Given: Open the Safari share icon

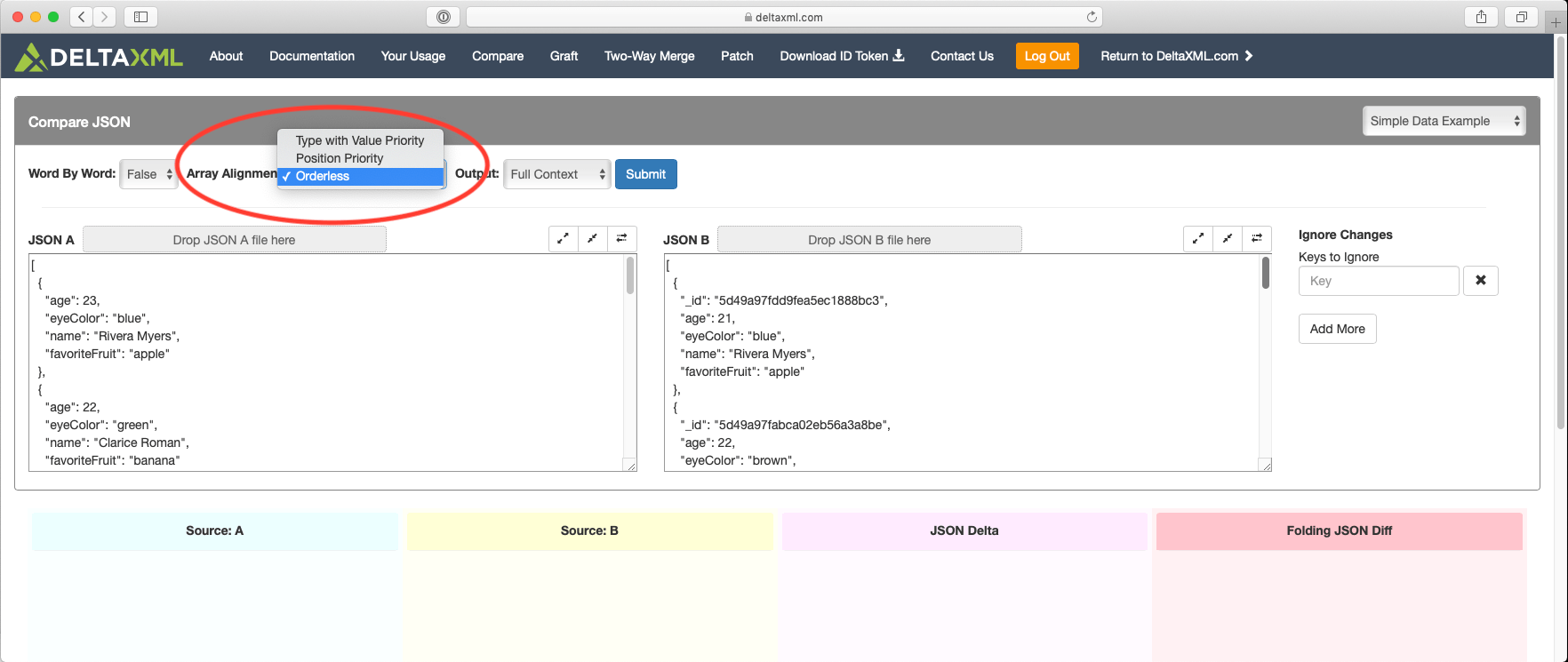Looking at the screenshot, I should [x=1481, y=17].
